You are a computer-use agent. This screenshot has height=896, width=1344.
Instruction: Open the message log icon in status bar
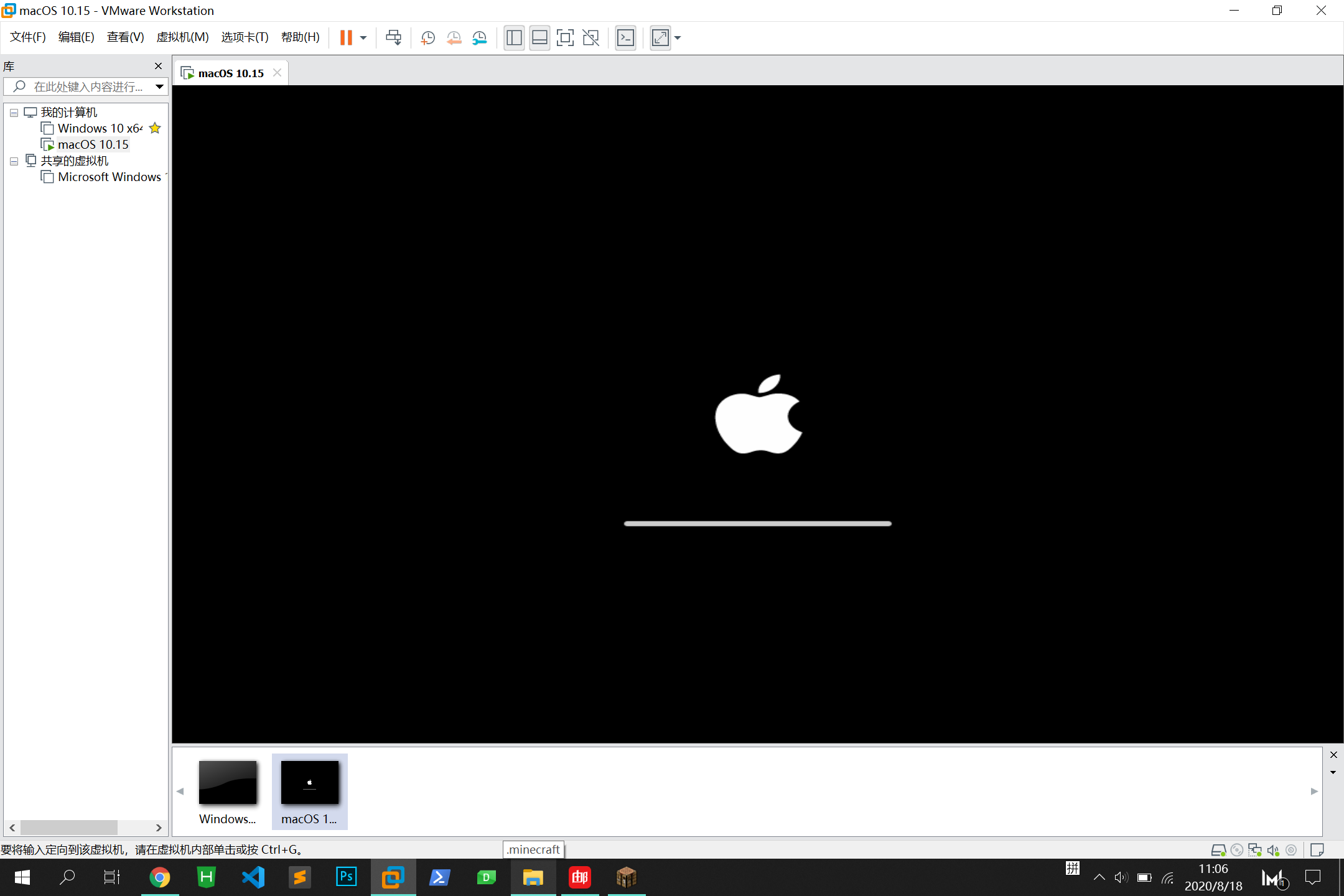pyautogui.click(x=1317, y=850)
